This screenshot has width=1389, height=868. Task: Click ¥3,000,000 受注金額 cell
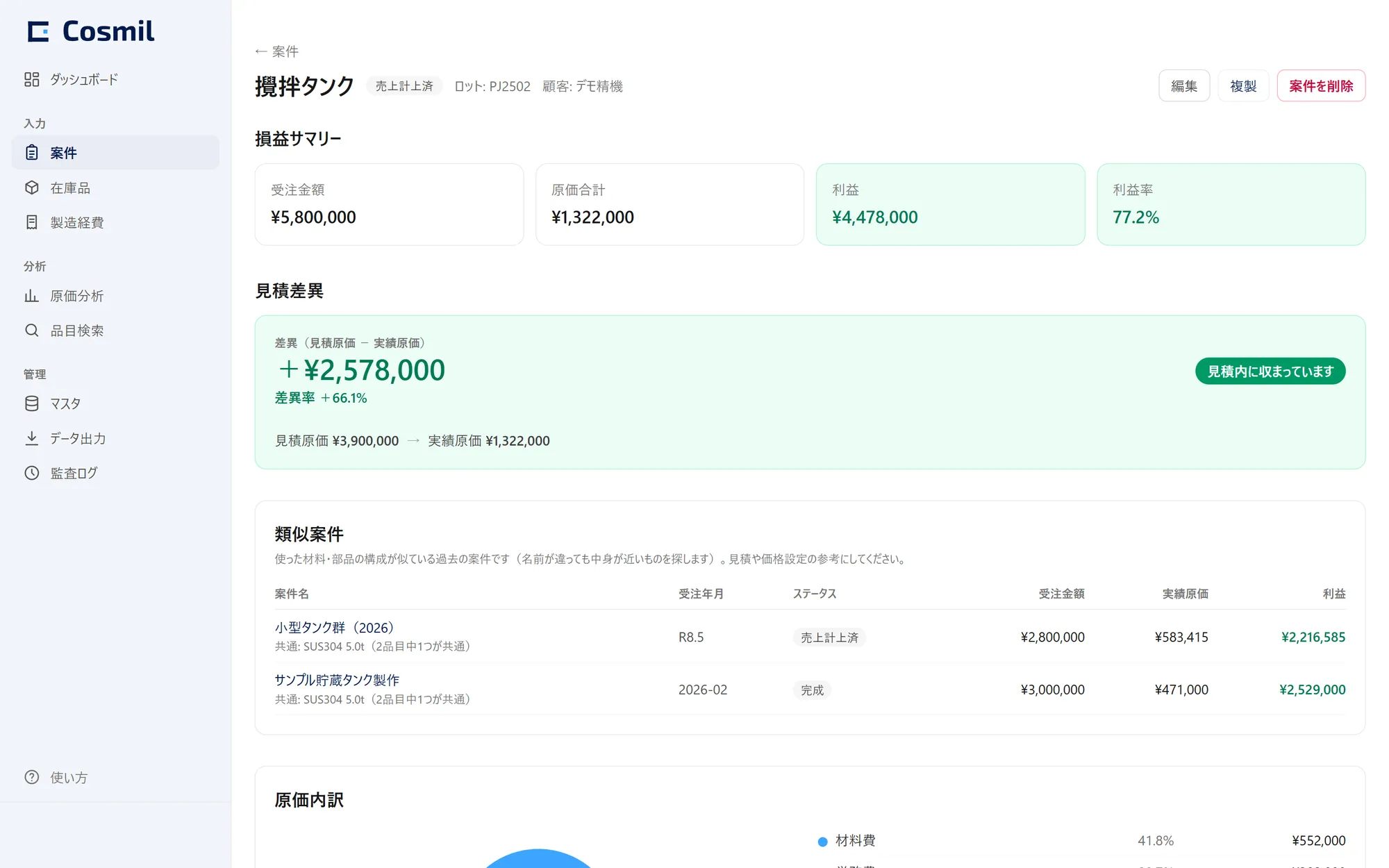click(1053, 690)
